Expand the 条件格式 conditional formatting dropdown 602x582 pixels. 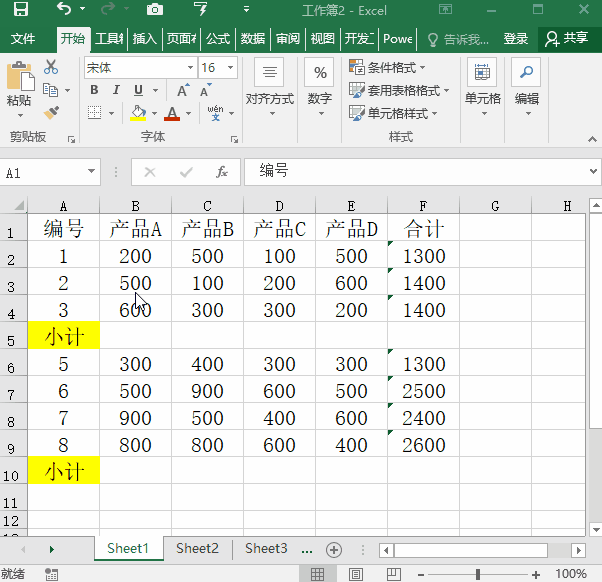coord(389,68)
